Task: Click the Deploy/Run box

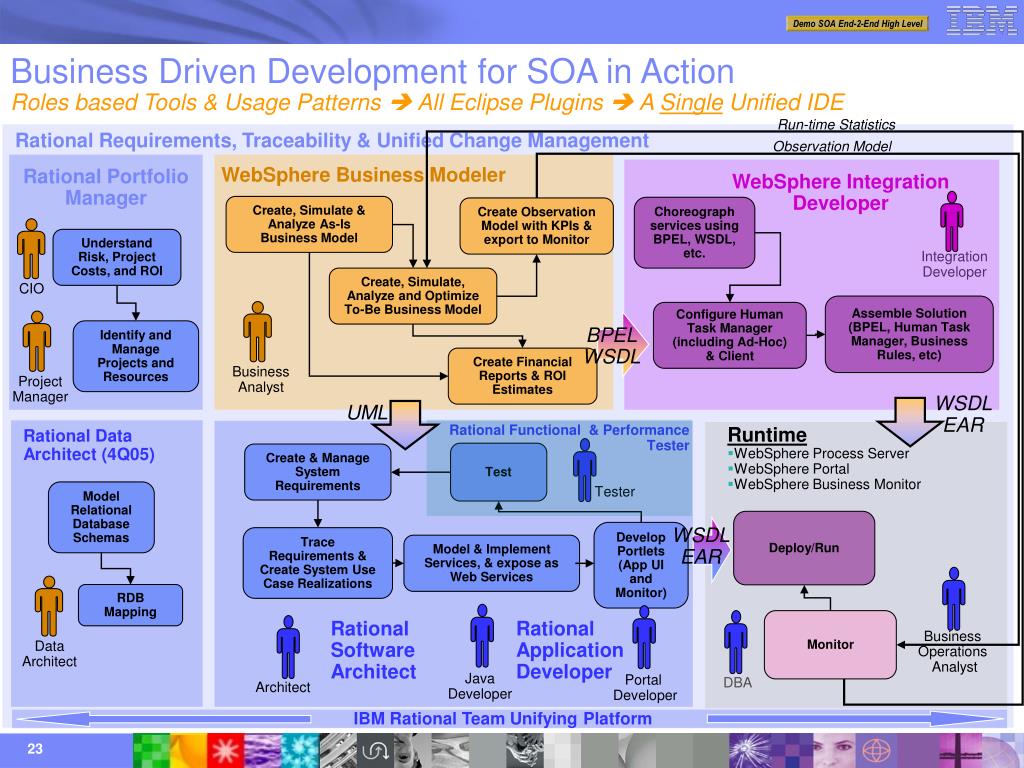Action: tap(804, 548)
